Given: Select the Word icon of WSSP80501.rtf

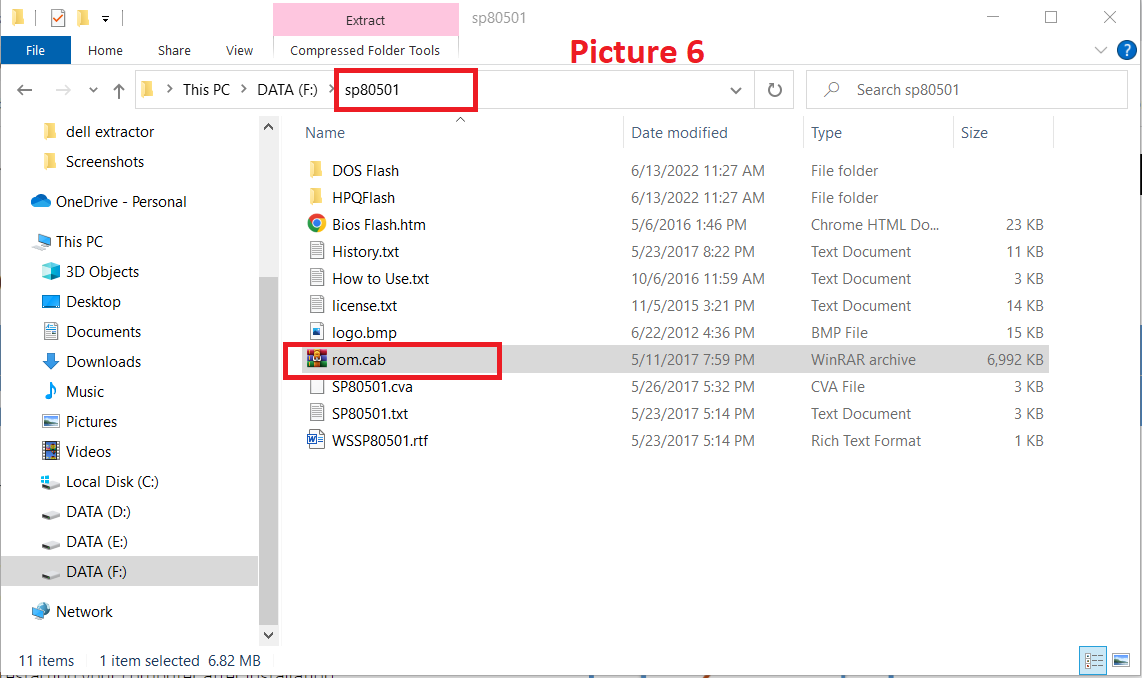Looking at the screenshot, I should [x=316, y=440].
